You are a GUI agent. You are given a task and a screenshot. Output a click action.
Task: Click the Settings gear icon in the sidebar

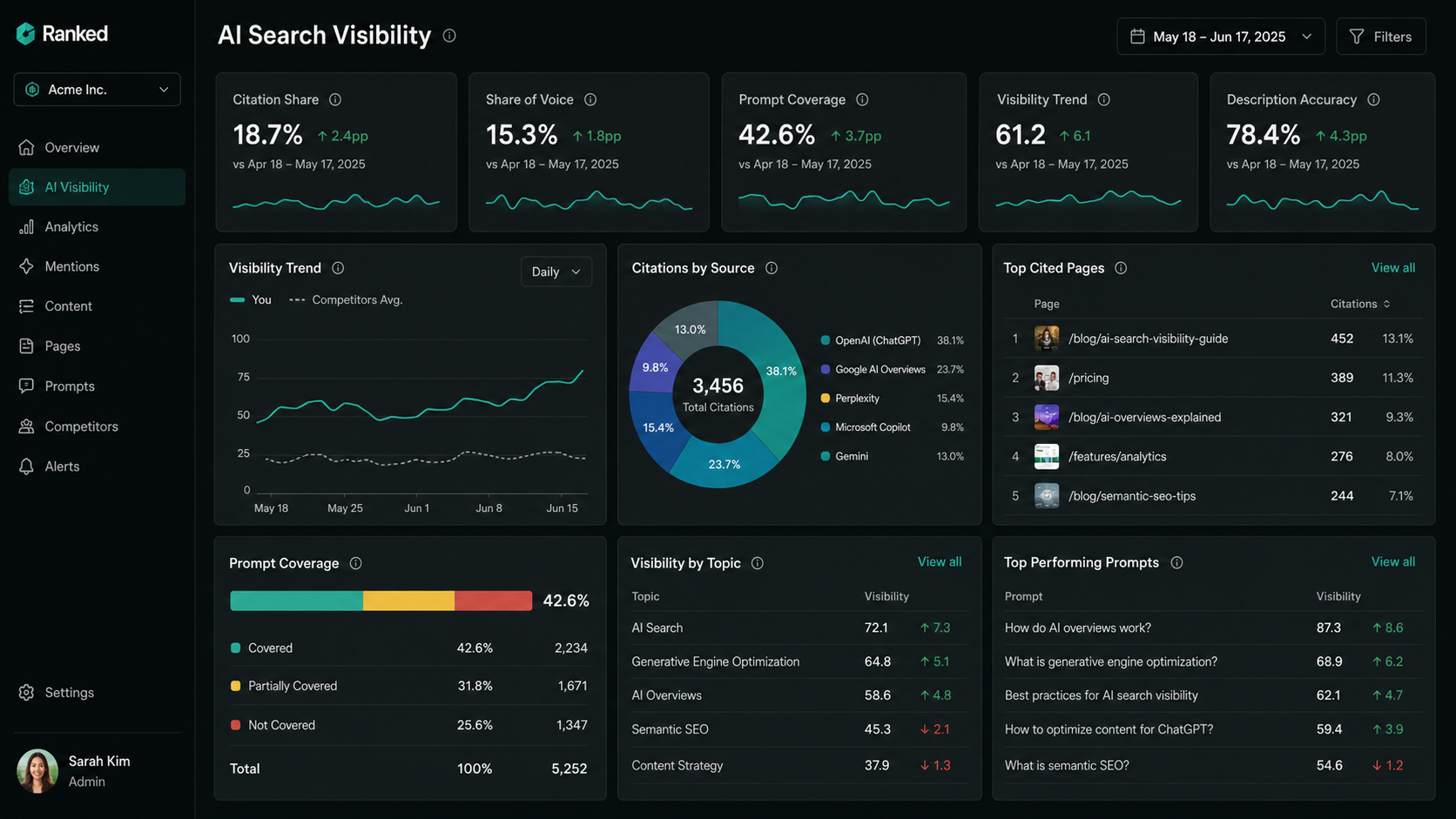click(x=27, y=693)
